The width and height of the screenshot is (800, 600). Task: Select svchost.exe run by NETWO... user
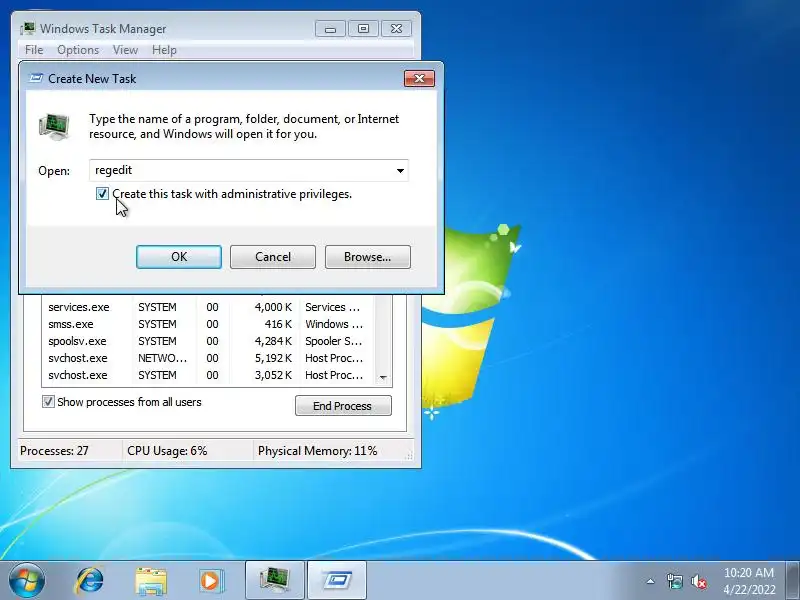pyautogui.click(x=208, y=358)
